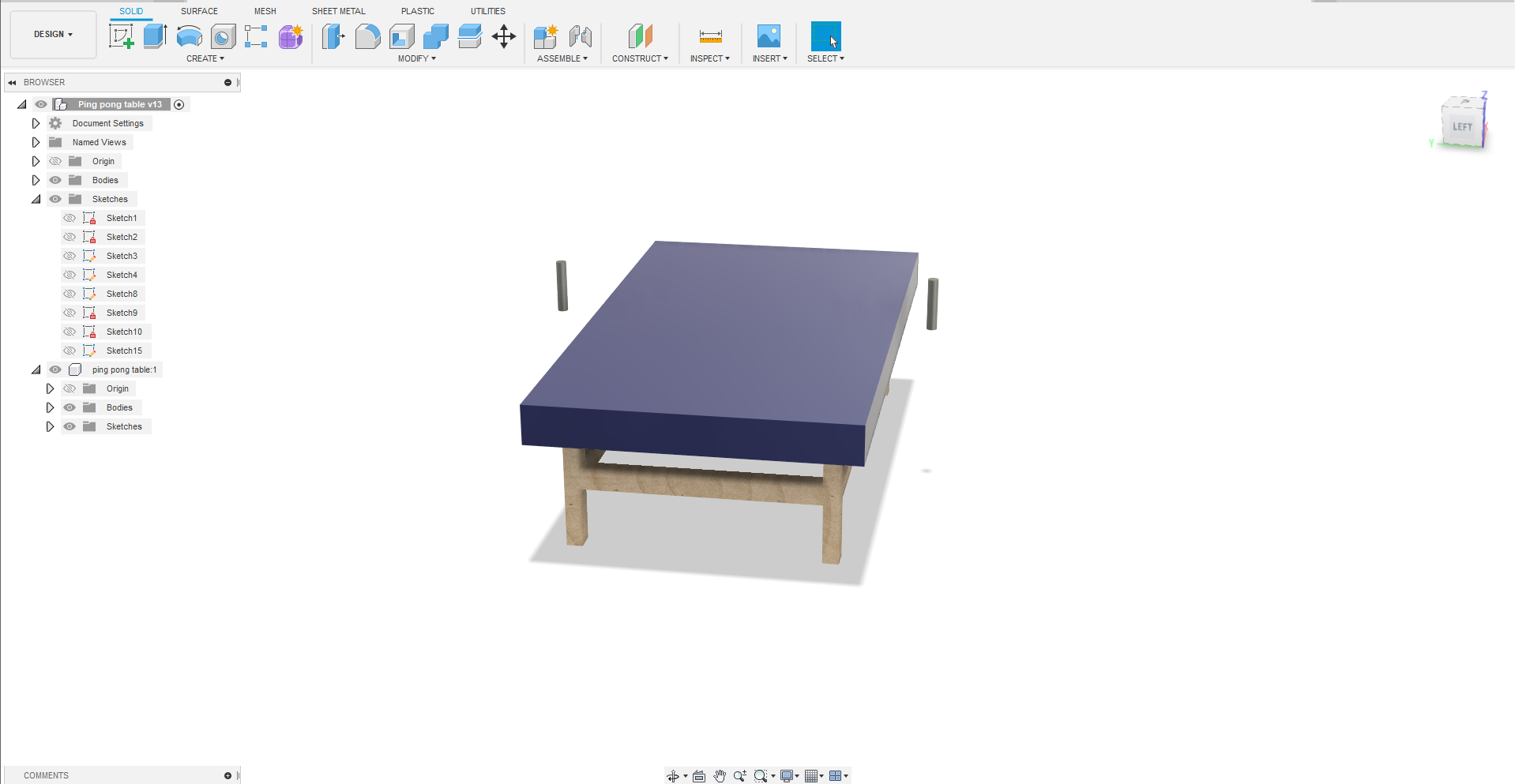Select the Pan tool in navigation bar
Image resolution: width=1515 pixels, height=784 pixels.
coord(720,776)
